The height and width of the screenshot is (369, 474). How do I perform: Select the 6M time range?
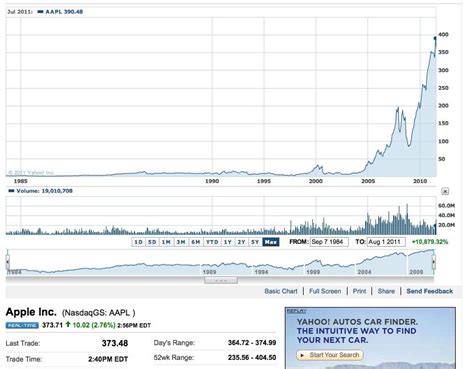195,242
